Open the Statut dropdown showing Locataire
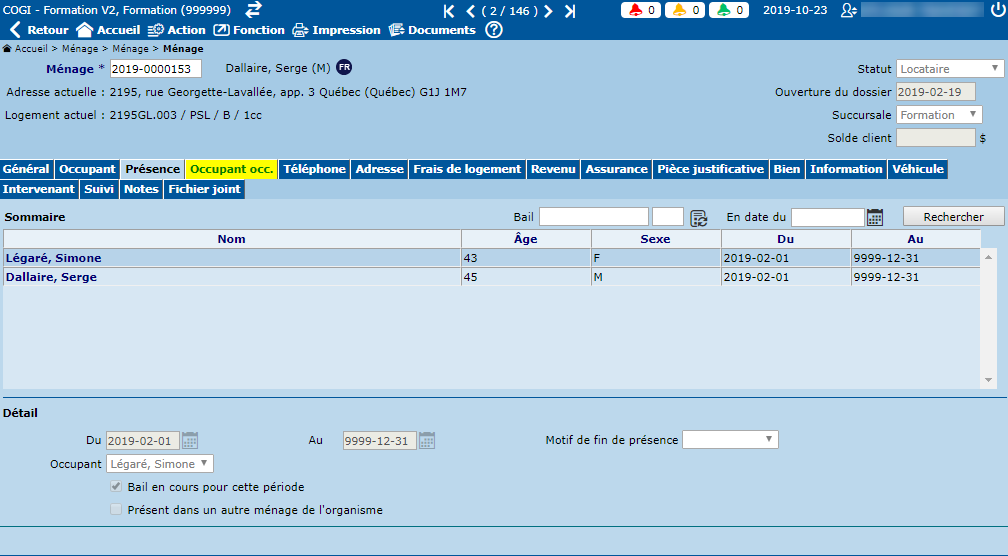Viewport: 1008px width, 556px height. [950, 69]
